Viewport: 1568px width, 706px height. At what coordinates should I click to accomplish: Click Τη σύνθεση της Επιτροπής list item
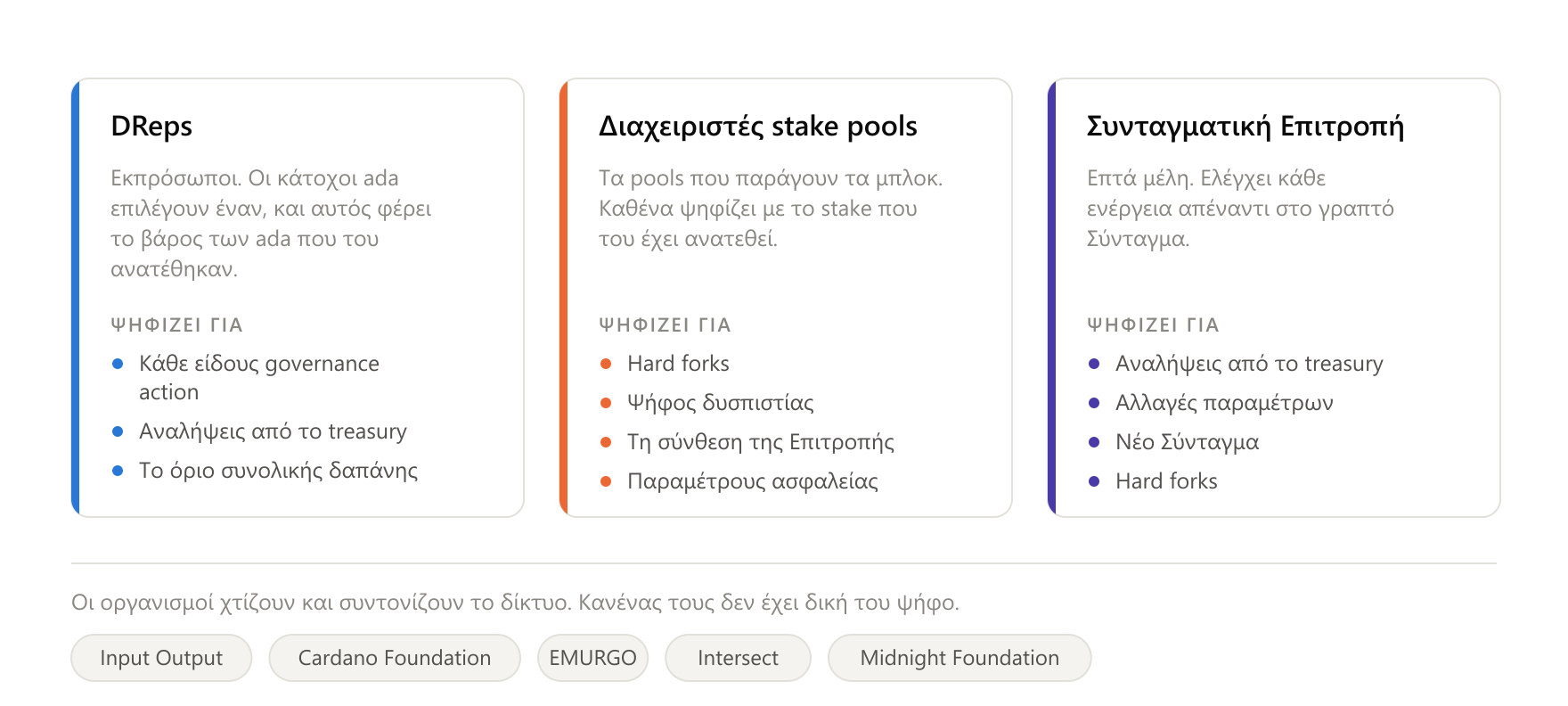click(761, 442)
